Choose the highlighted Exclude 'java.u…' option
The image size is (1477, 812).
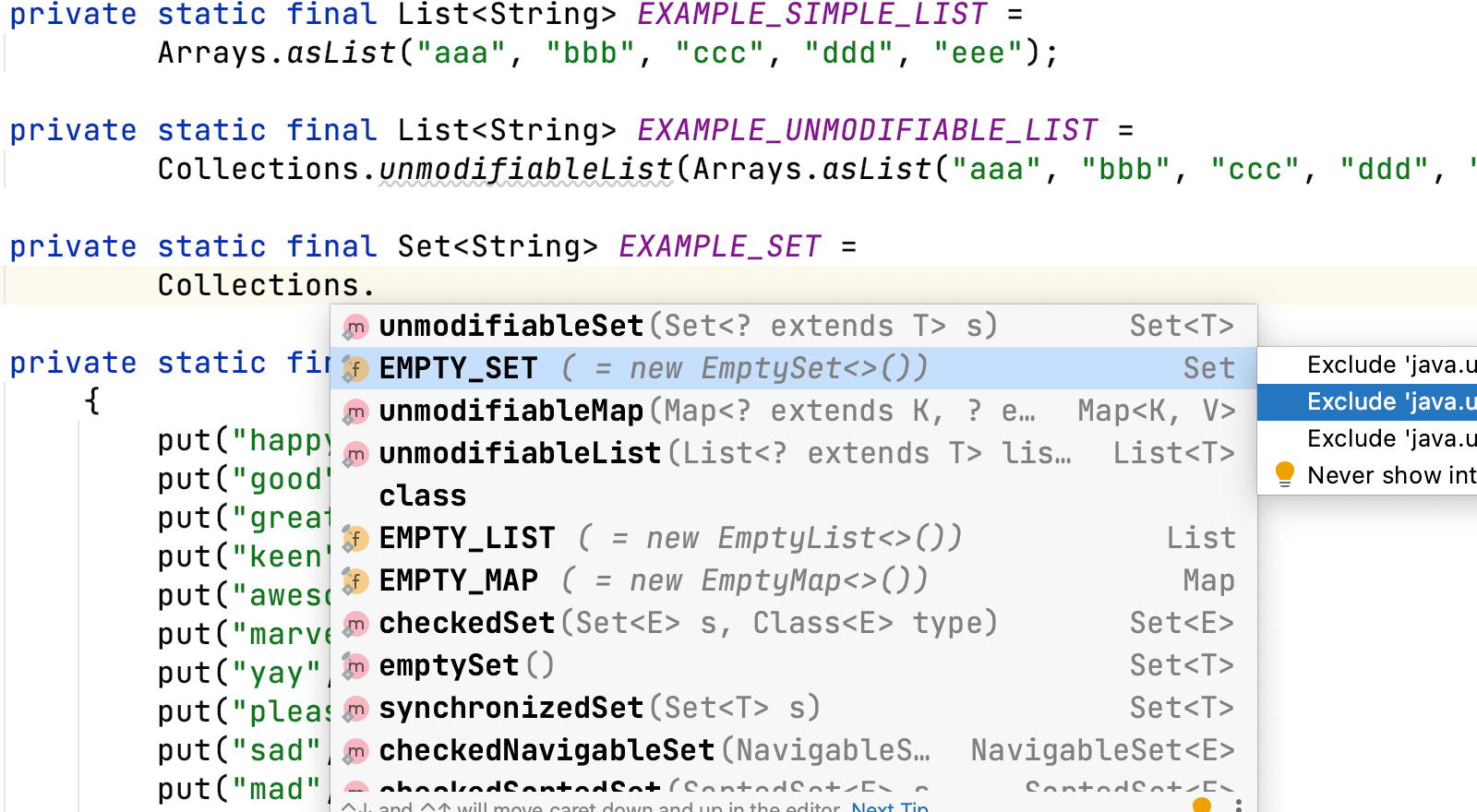(1367, 402)
